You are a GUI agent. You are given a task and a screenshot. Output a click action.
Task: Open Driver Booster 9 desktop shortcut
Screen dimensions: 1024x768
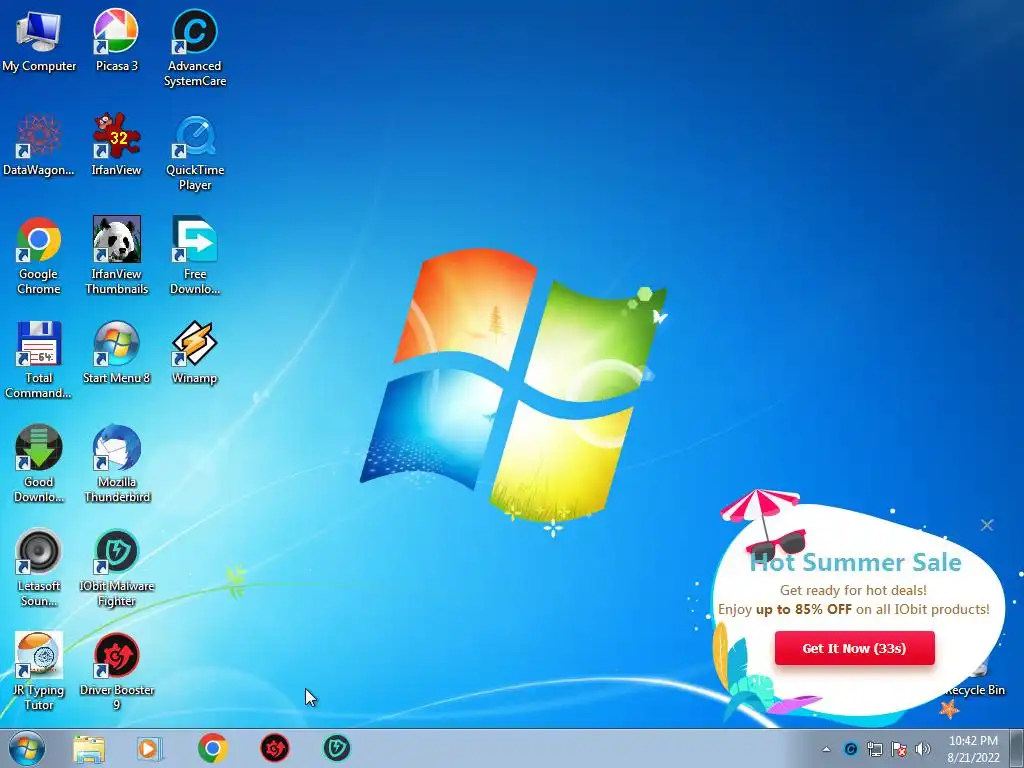pos(116,671)
